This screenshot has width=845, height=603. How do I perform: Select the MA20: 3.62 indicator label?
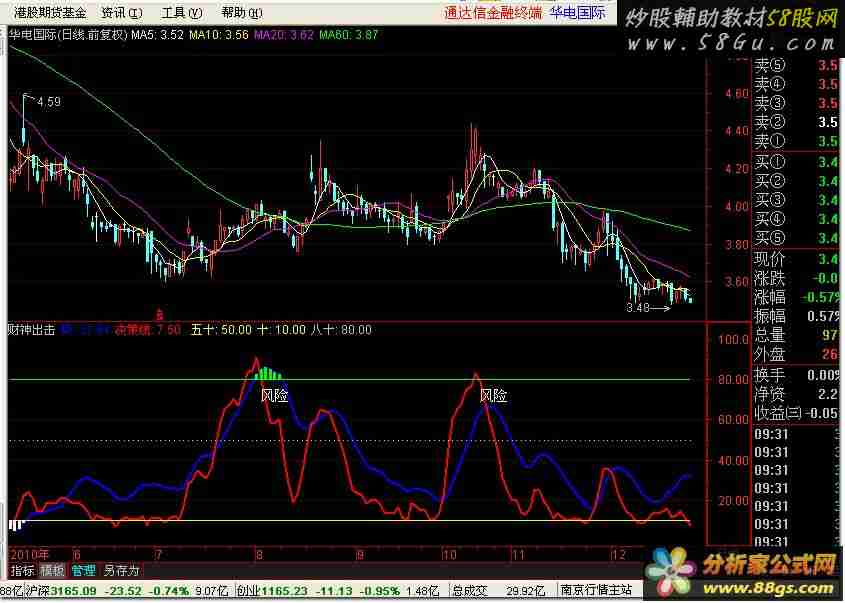[283, 35]
